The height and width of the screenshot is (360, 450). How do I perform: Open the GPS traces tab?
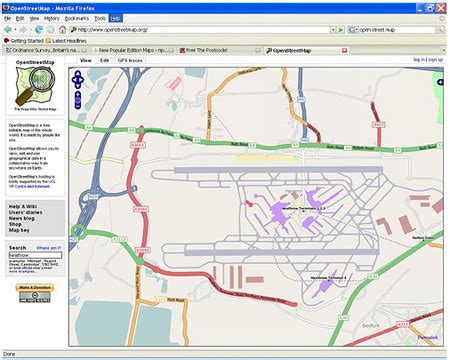coord(130,60)
